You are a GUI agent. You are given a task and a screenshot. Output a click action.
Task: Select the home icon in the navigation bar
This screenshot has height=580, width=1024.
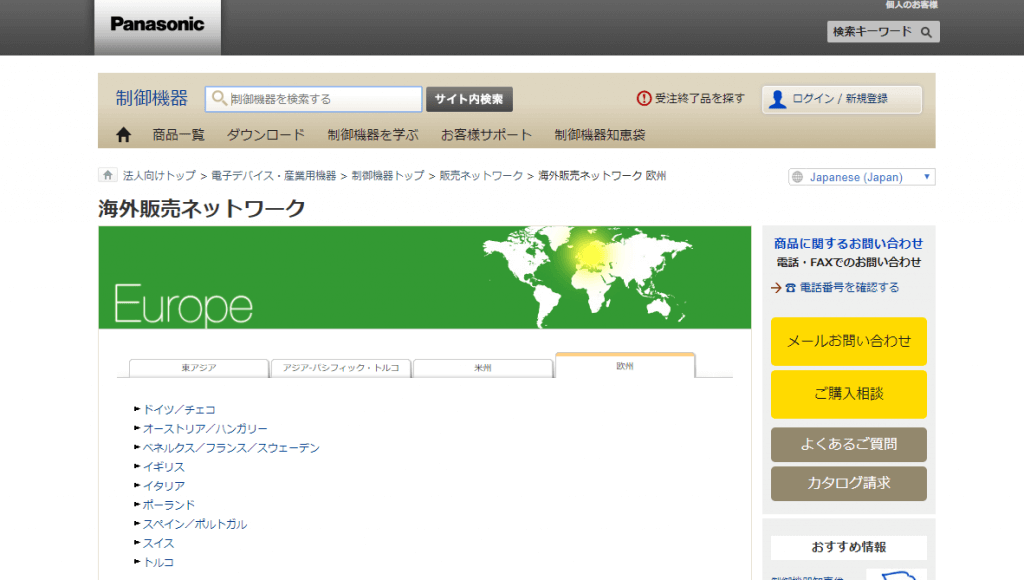pos(122,134)
